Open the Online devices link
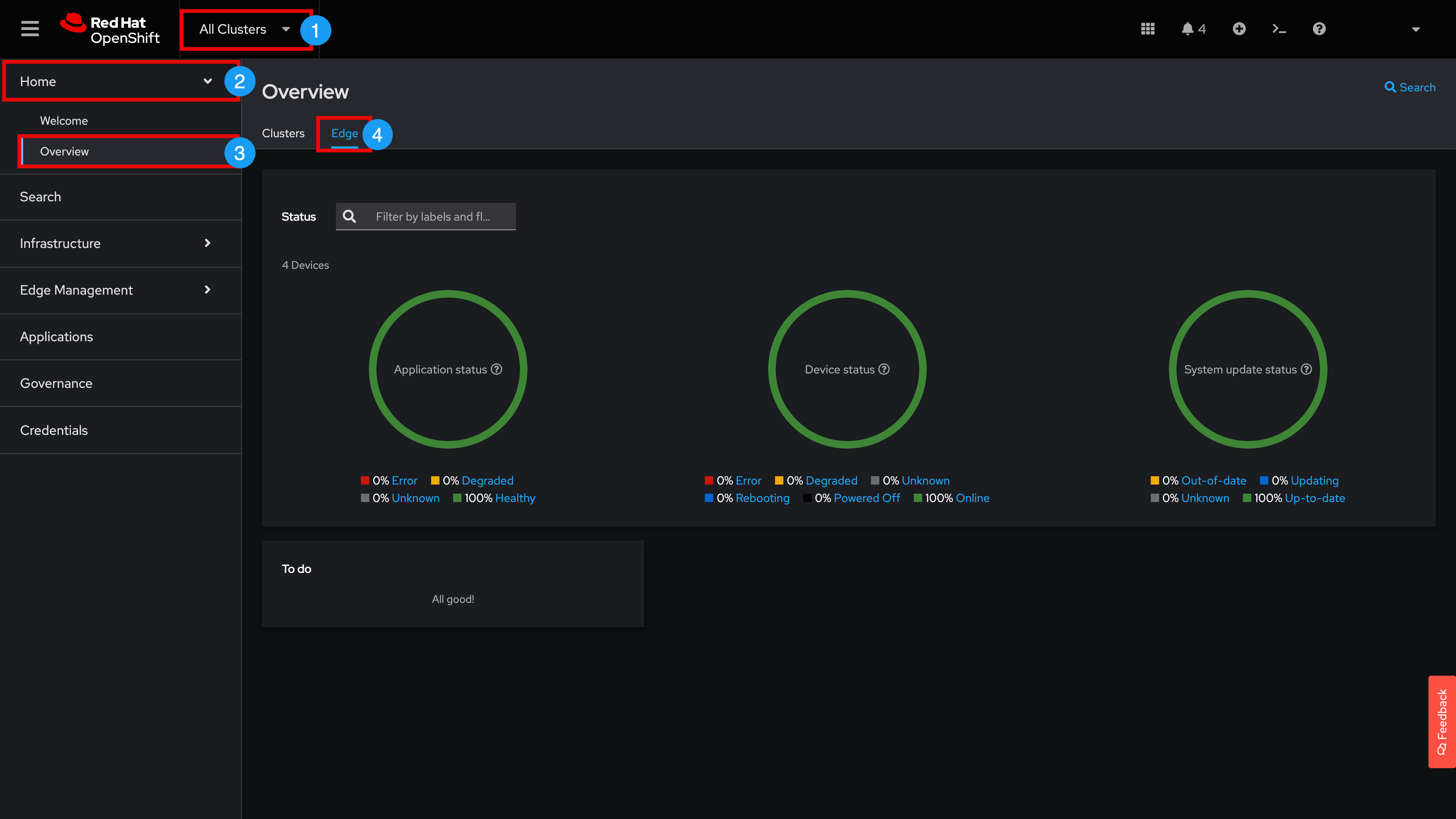 coord(973,498)
